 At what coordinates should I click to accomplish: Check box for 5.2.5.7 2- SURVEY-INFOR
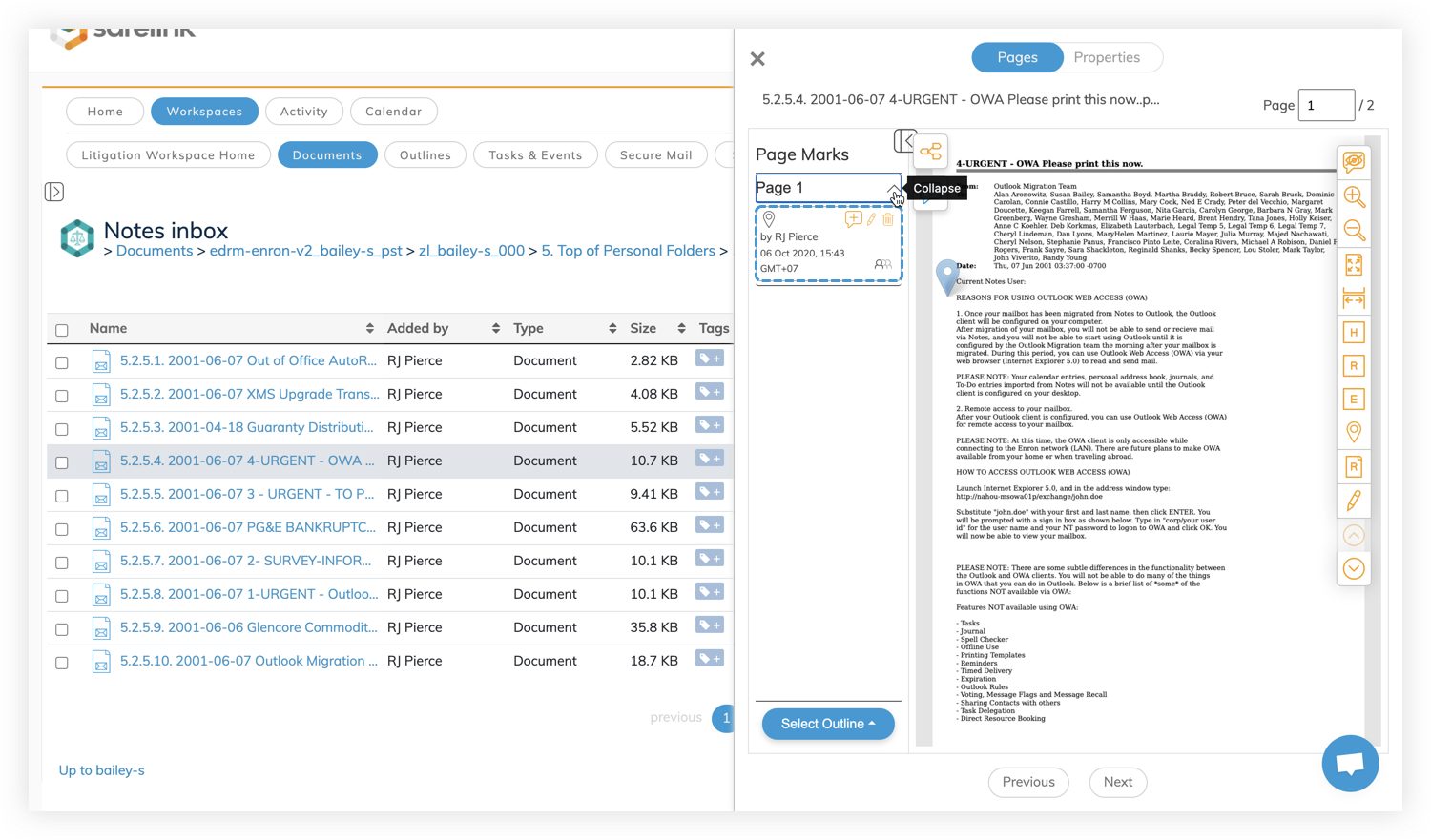pos(62,563)
